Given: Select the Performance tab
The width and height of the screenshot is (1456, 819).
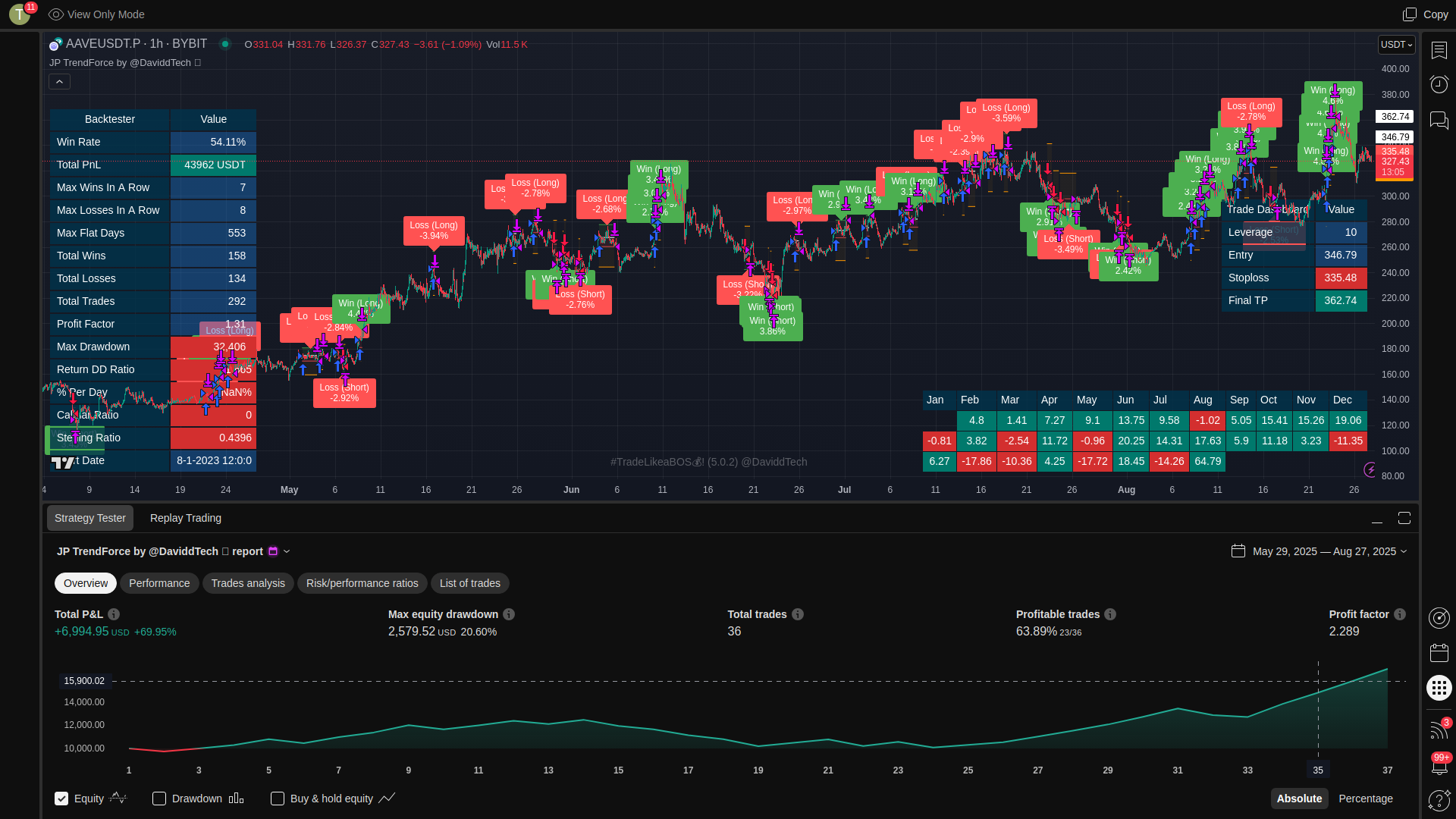Looking at the screenshot, I should coord(159,583).
